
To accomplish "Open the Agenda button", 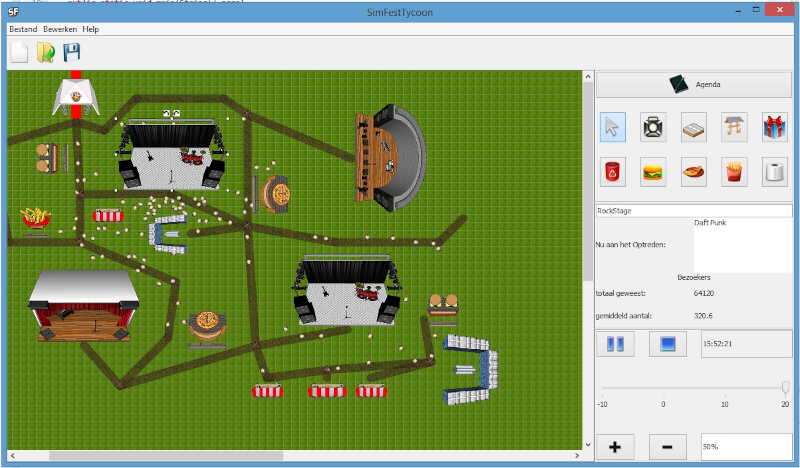I will pyautogui.click(x=695, y=85).
